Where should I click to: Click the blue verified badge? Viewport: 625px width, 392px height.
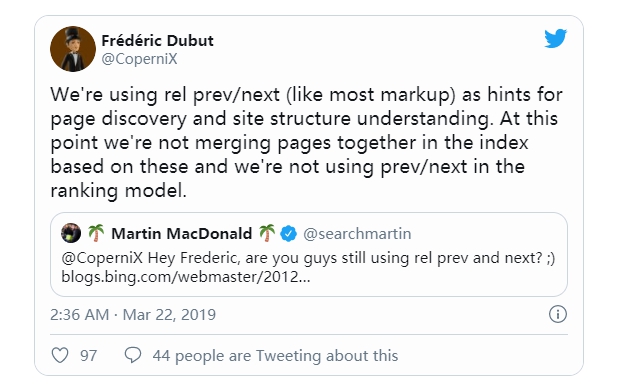click(x=289, y=234)
